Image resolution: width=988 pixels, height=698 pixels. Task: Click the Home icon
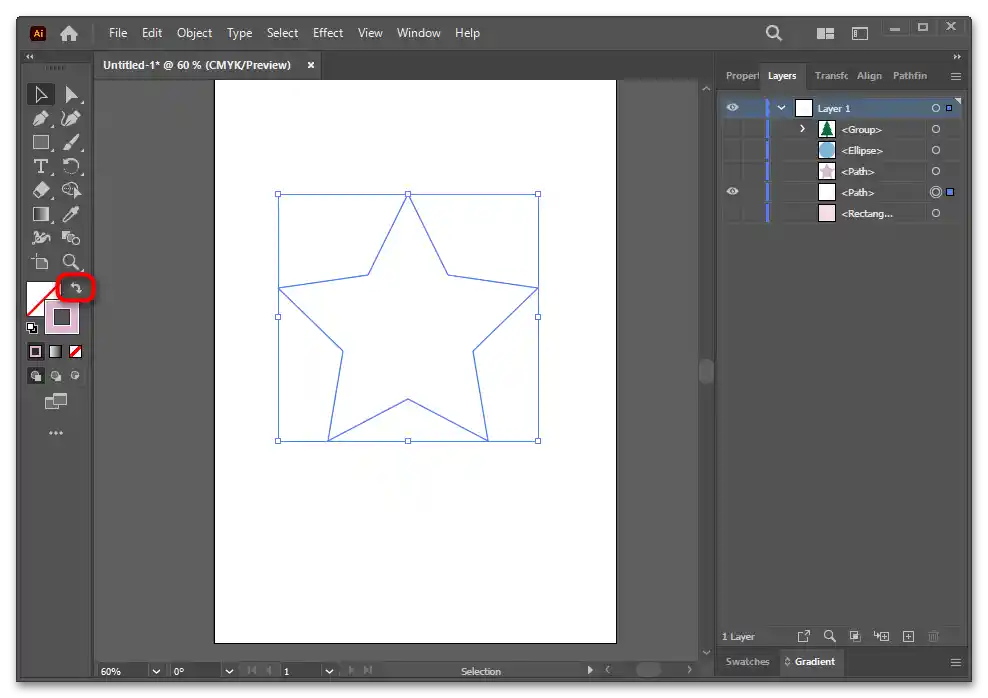[x=69, y=33]
